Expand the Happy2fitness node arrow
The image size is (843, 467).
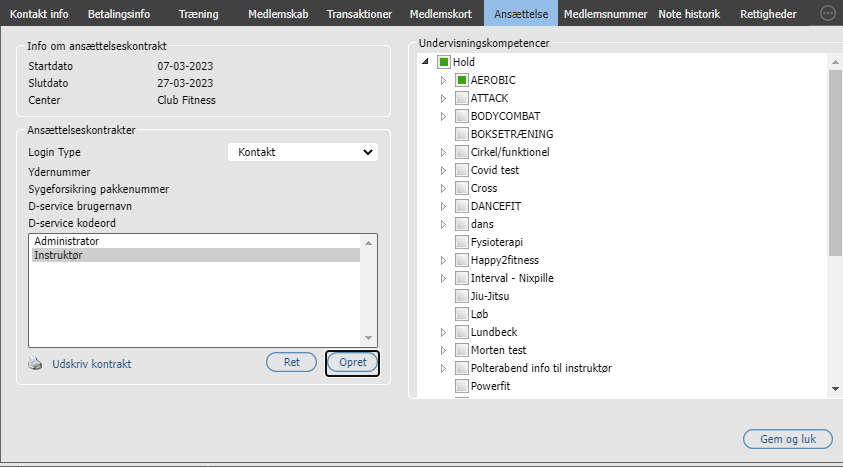coord(443,260)
